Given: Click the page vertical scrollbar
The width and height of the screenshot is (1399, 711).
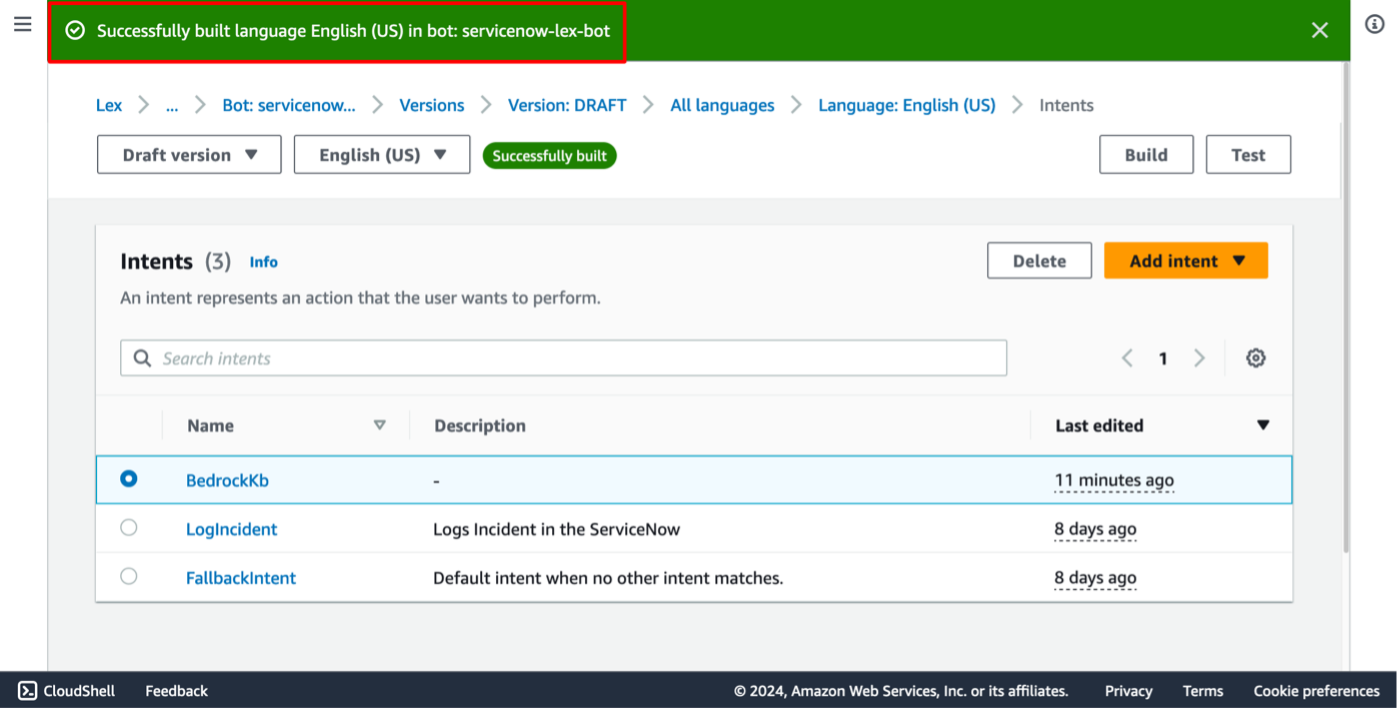Looking at the screenshot, I should click(x=1346, y=305).
